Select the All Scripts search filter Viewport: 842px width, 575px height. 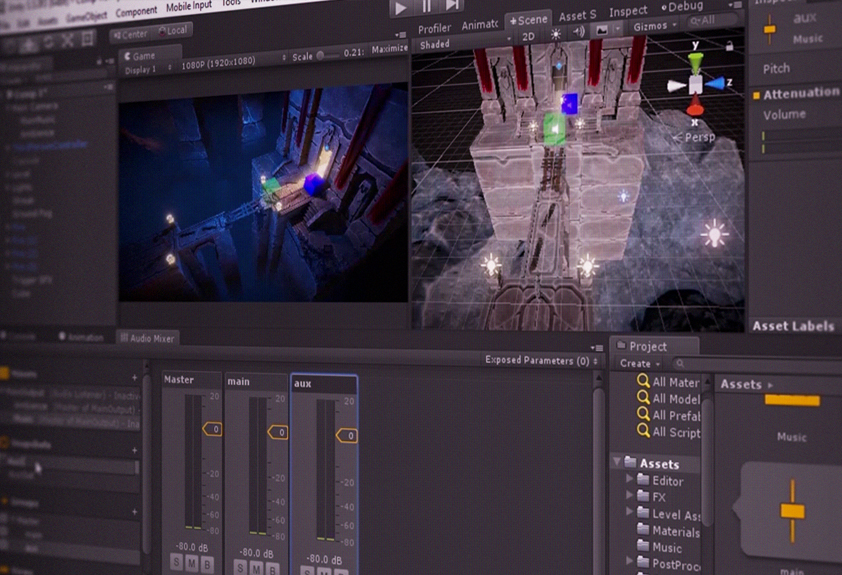point(669,432)
